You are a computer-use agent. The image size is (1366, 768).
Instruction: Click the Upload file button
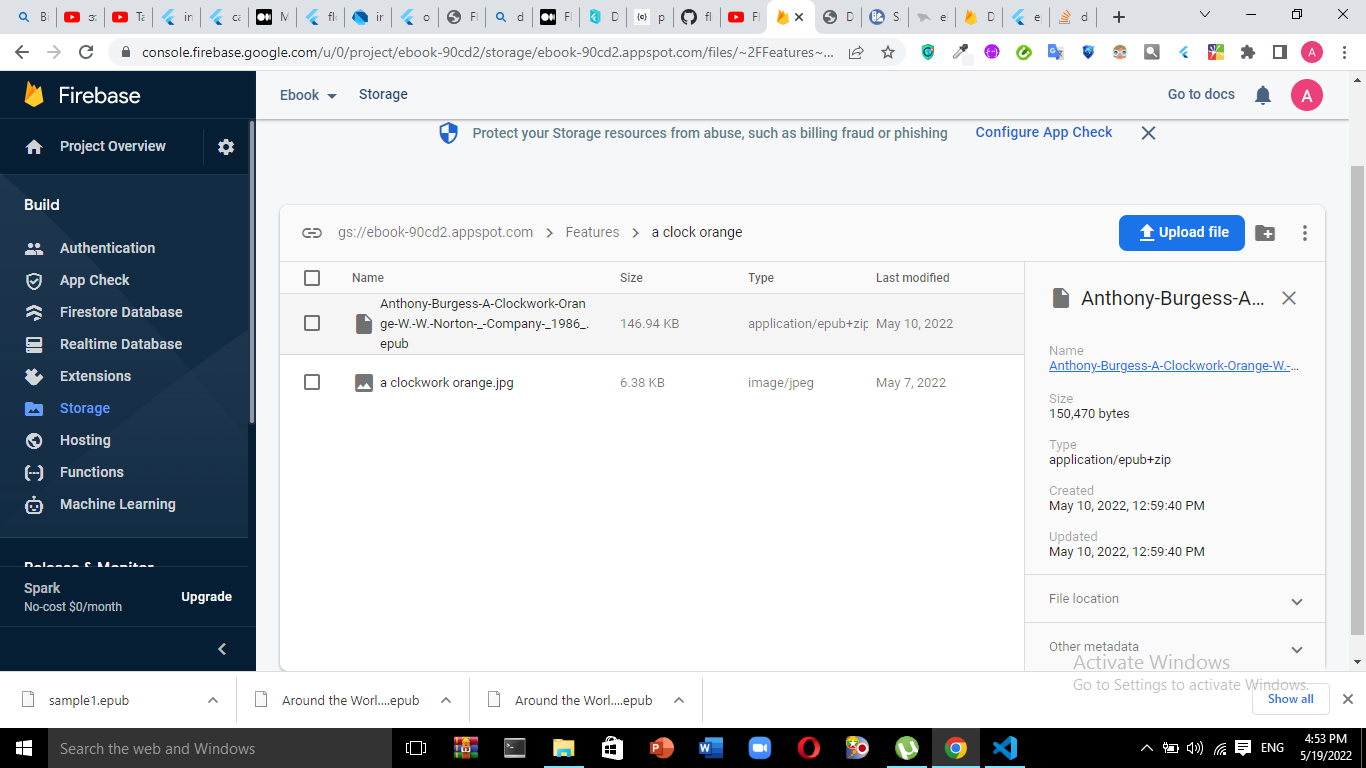pos(1182,233)
